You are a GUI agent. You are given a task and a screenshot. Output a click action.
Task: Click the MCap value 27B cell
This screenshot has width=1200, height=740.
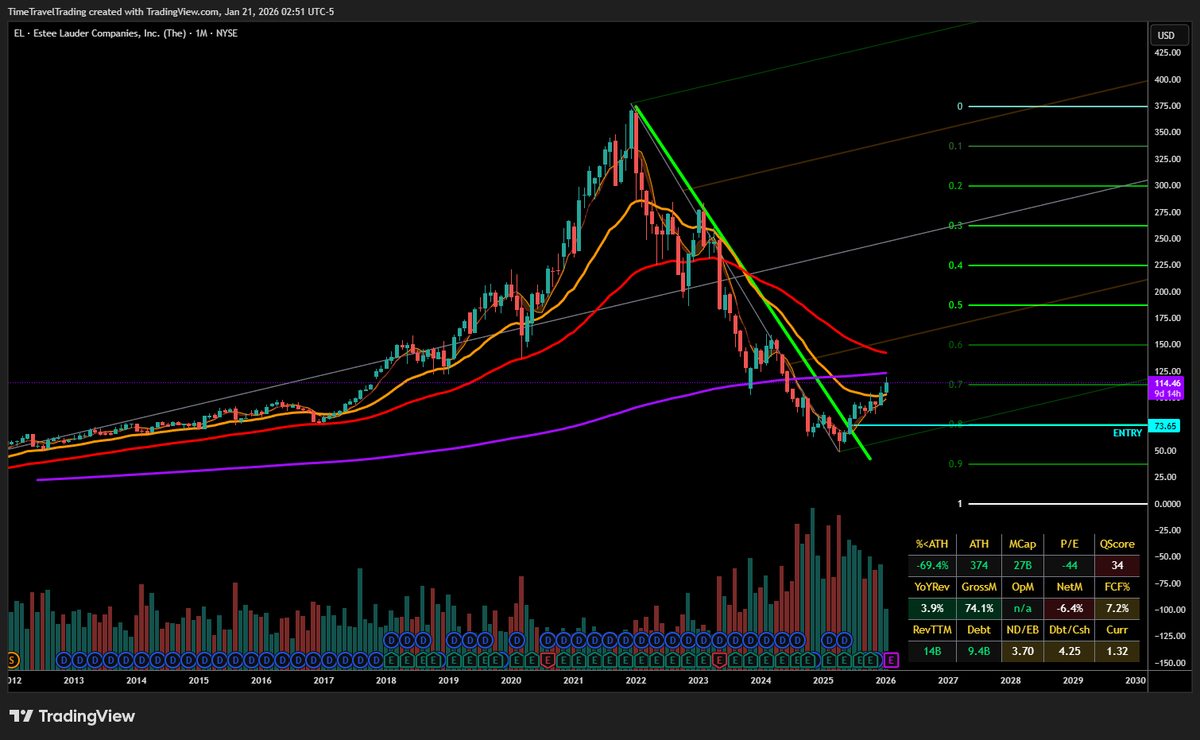pos(1023,567)
